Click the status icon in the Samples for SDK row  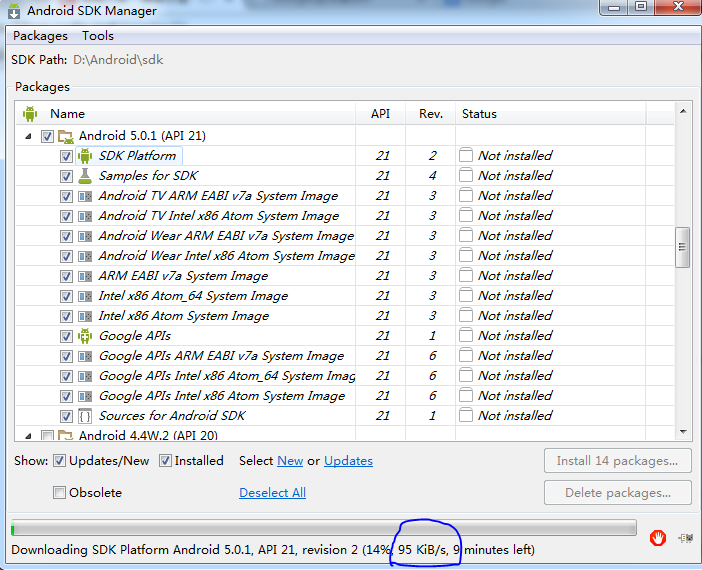pos(466,175)
